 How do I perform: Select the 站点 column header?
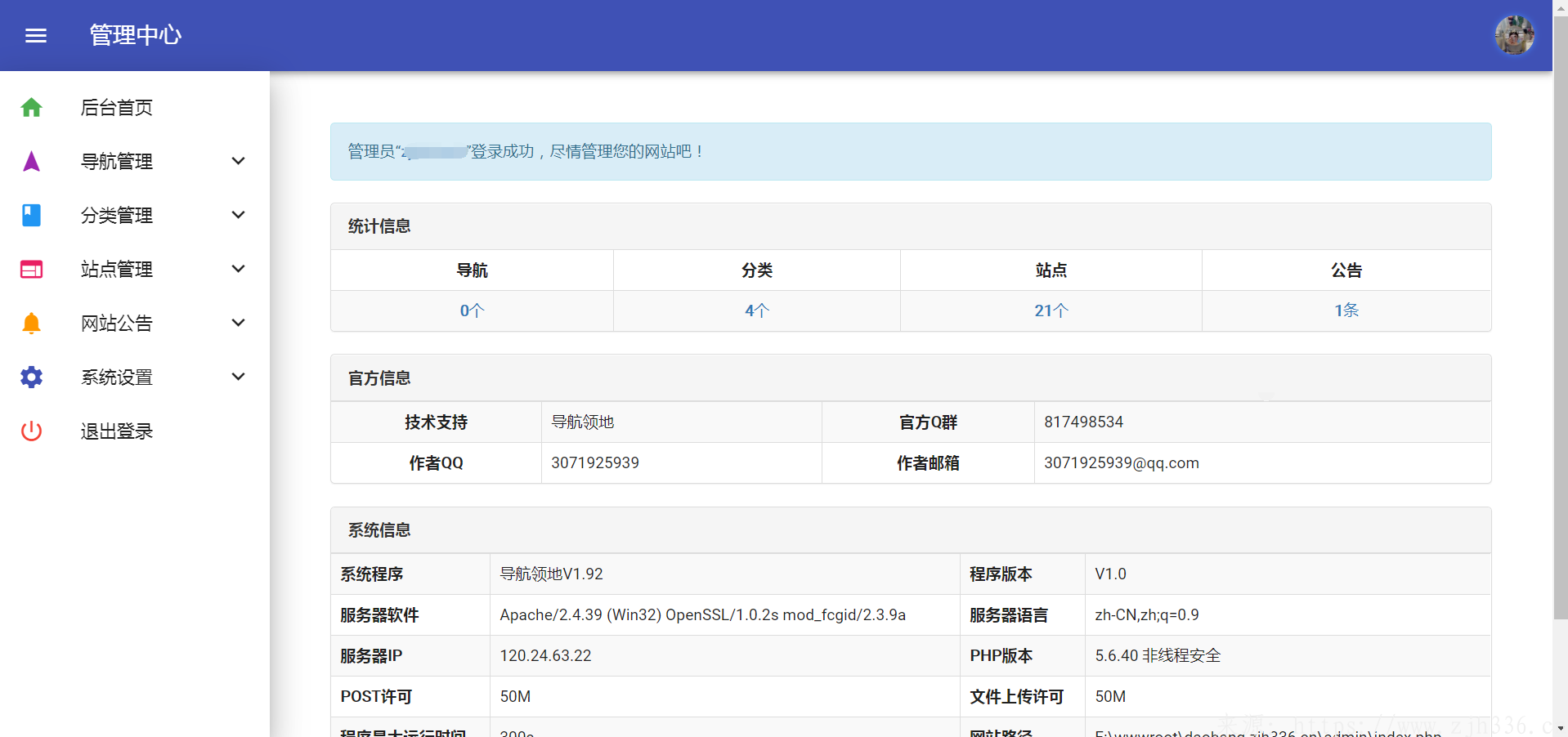click(x=1051, y=270)
